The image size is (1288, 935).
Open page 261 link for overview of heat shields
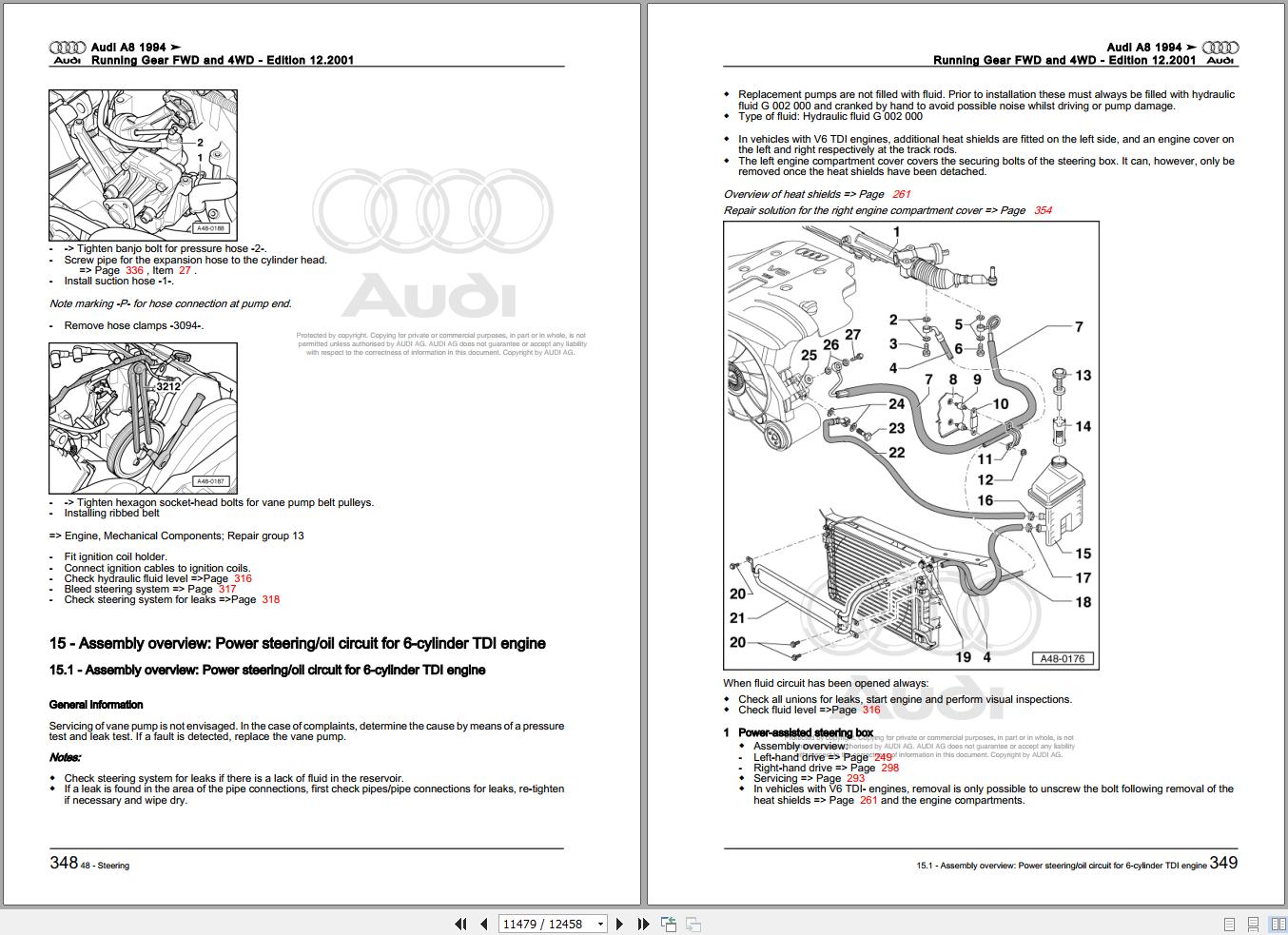(901, 194)
